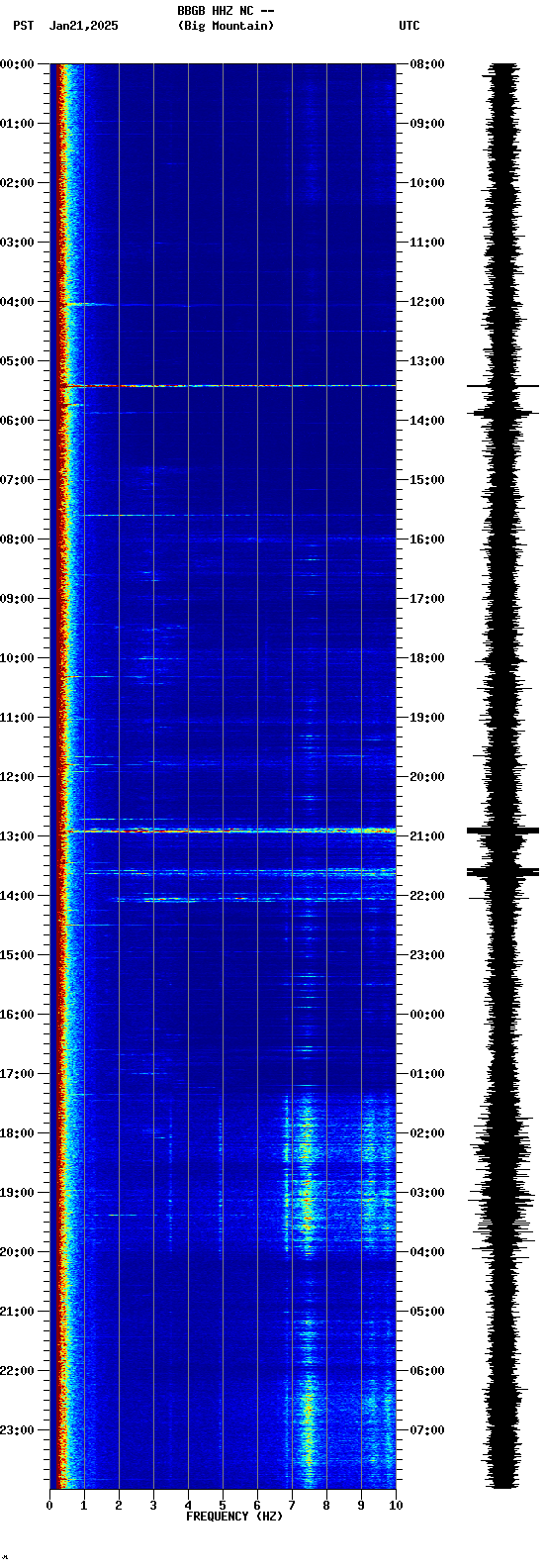Select the 05:00 label on PST axis

tap(17, 361)
